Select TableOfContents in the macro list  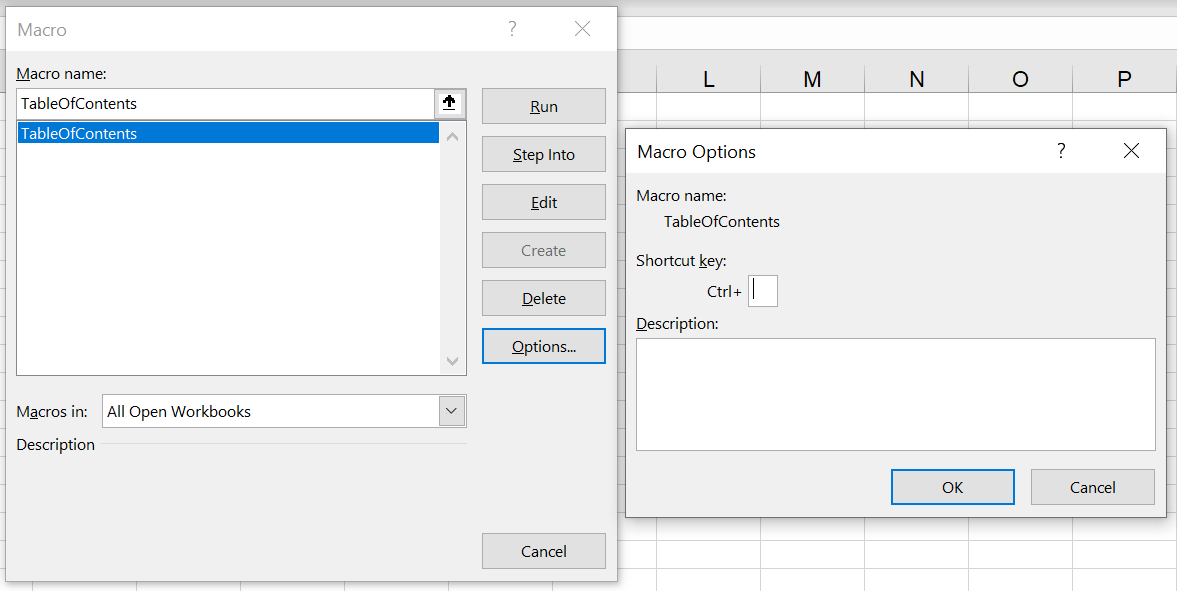228,133
